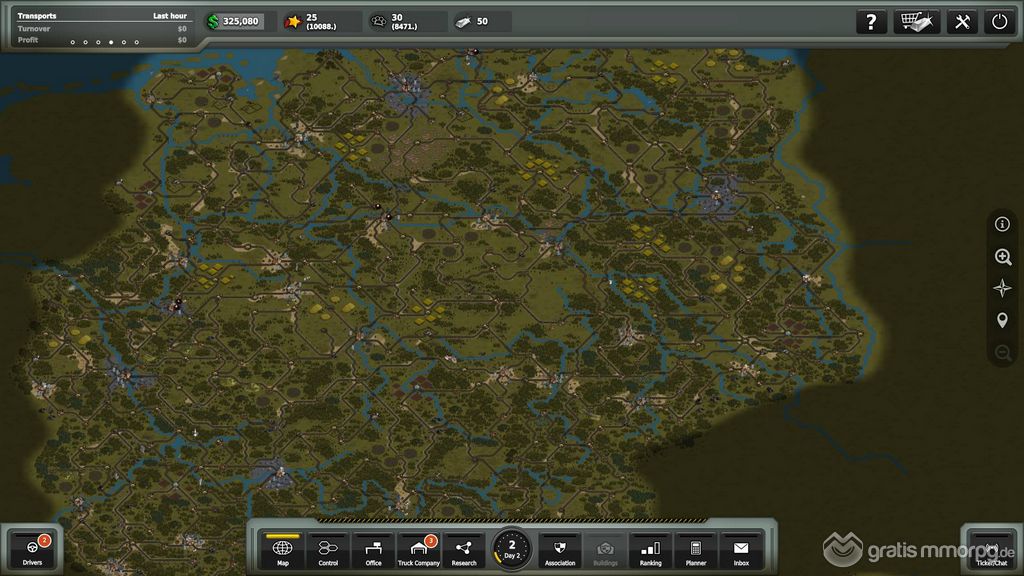Open the shop cart icon

pos(916,22)
